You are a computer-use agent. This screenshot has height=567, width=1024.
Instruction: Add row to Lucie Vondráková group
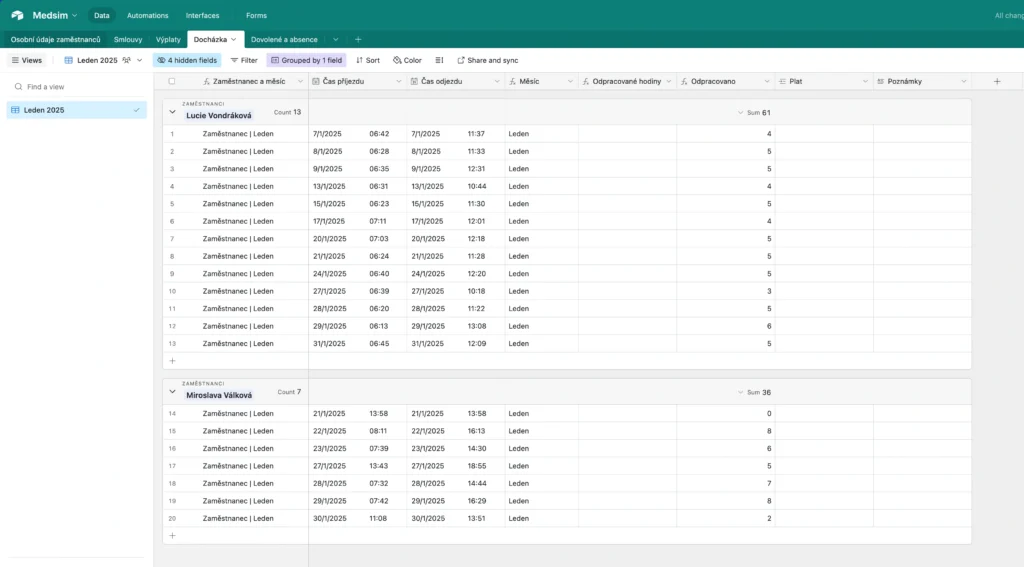[172, 360]
